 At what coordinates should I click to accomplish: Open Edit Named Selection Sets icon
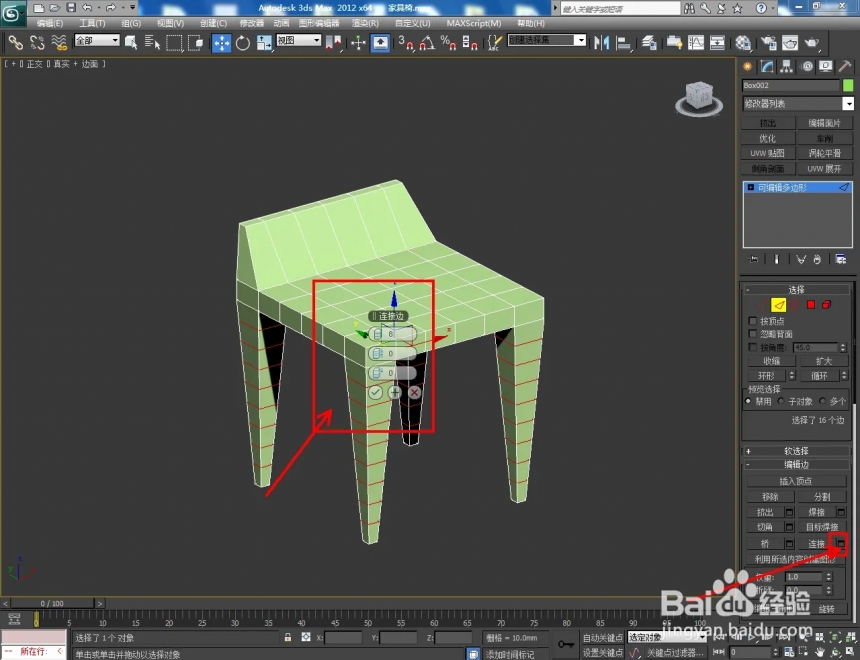coord(494,43)
